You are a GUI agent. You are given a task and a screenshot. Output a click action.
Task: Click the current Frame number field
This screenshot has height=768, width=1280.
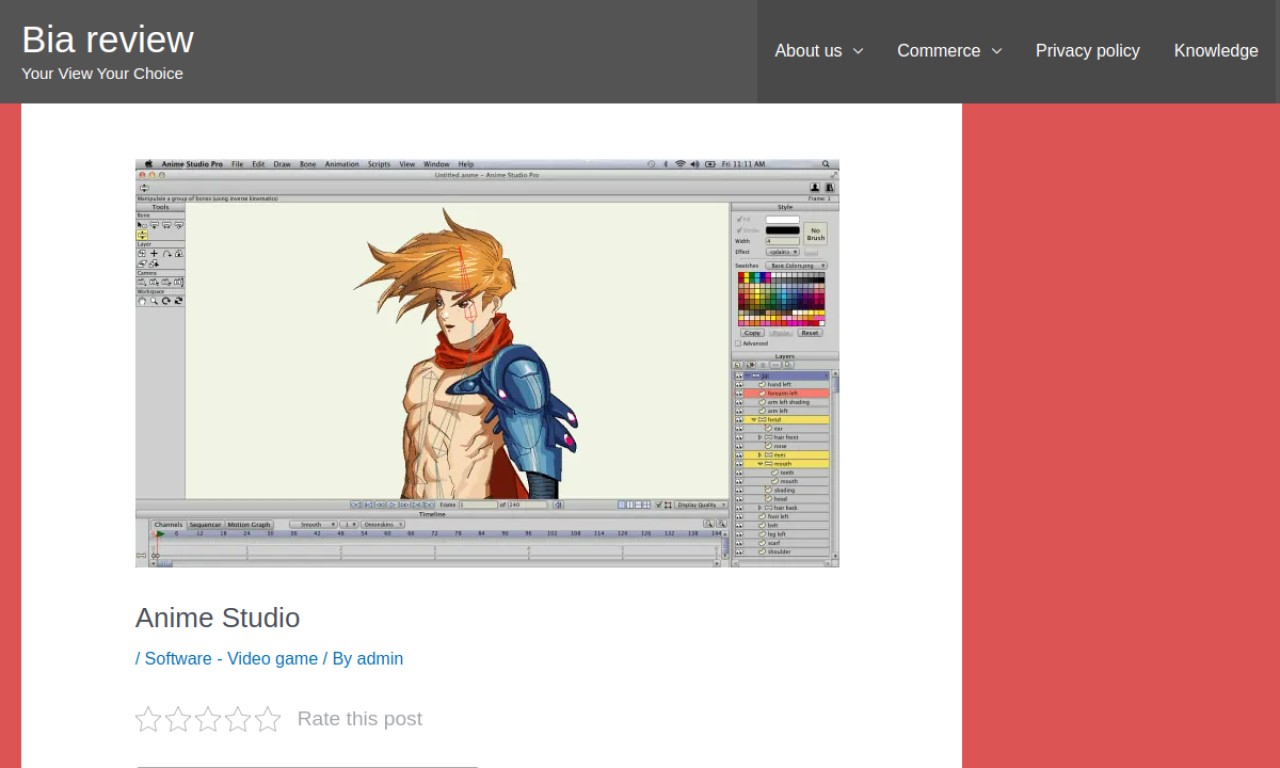coord(478,505)
